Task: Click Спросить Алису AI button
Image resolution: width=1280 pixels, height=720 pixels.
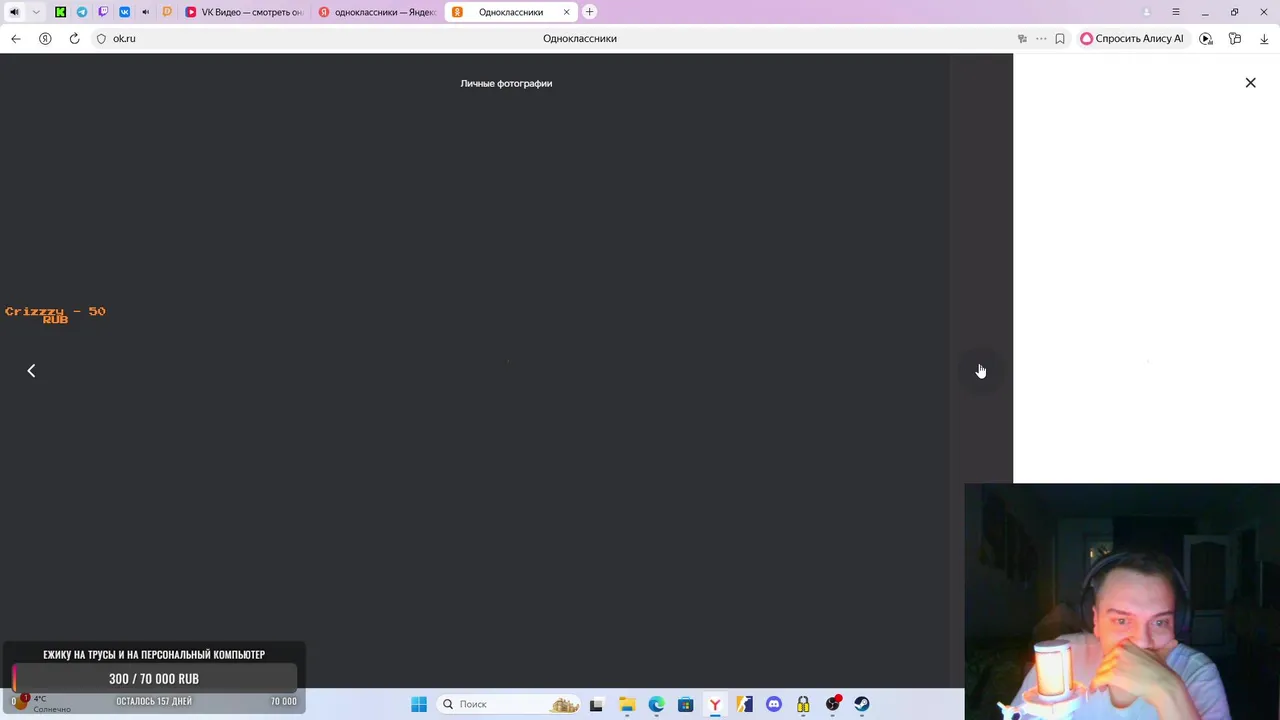Action: (1132, 39)
